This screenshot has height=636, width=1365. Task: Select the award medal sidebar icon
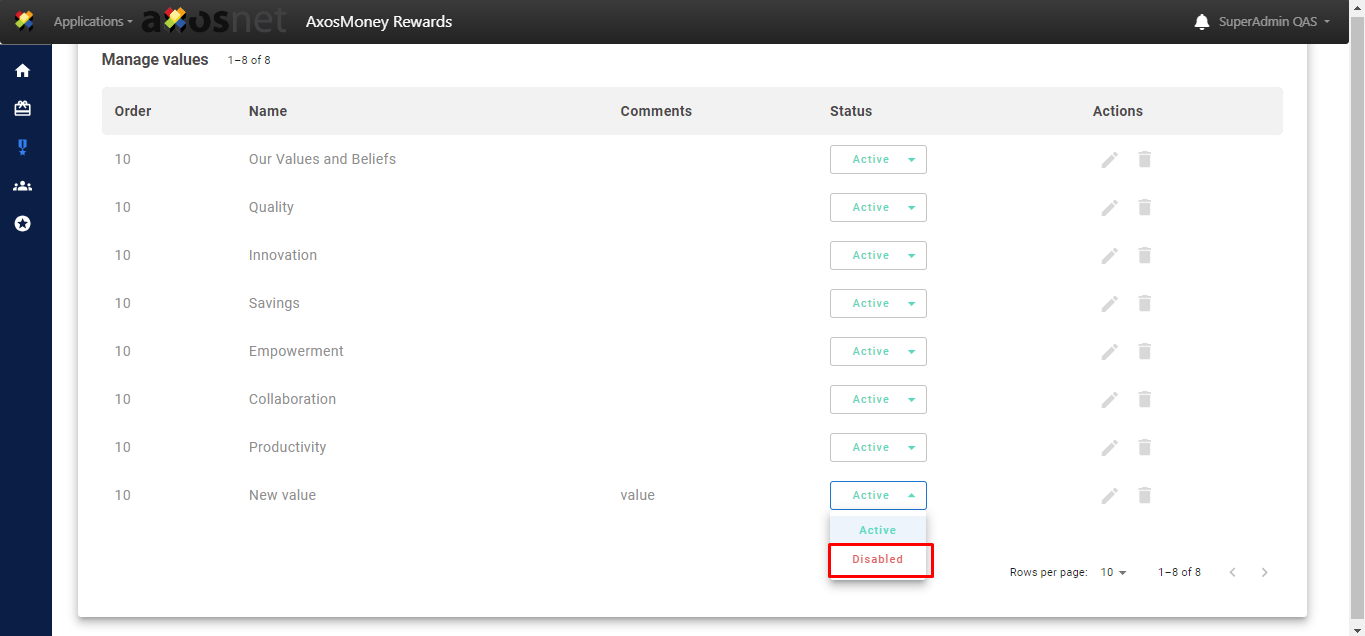coord(22,147)
